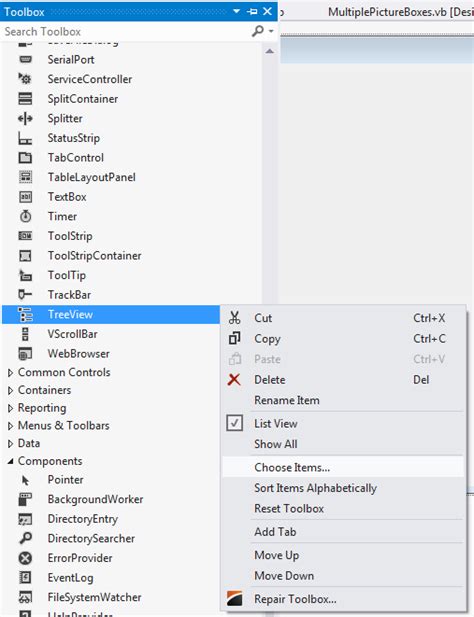The height and width of the screenshot is (617, 474).
Task: Select the WebBrowser icon
Action: point(25,353)
